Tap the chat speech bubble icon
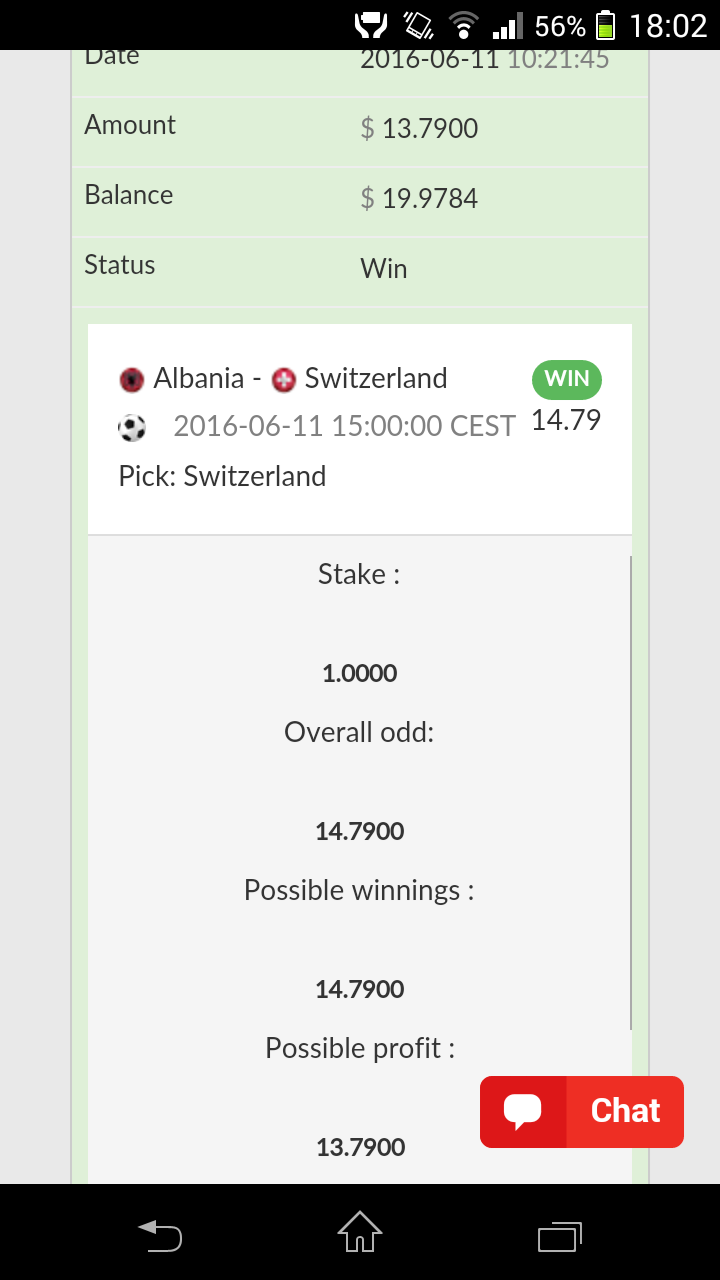The image size is (720, 1280). [522, 1111]
